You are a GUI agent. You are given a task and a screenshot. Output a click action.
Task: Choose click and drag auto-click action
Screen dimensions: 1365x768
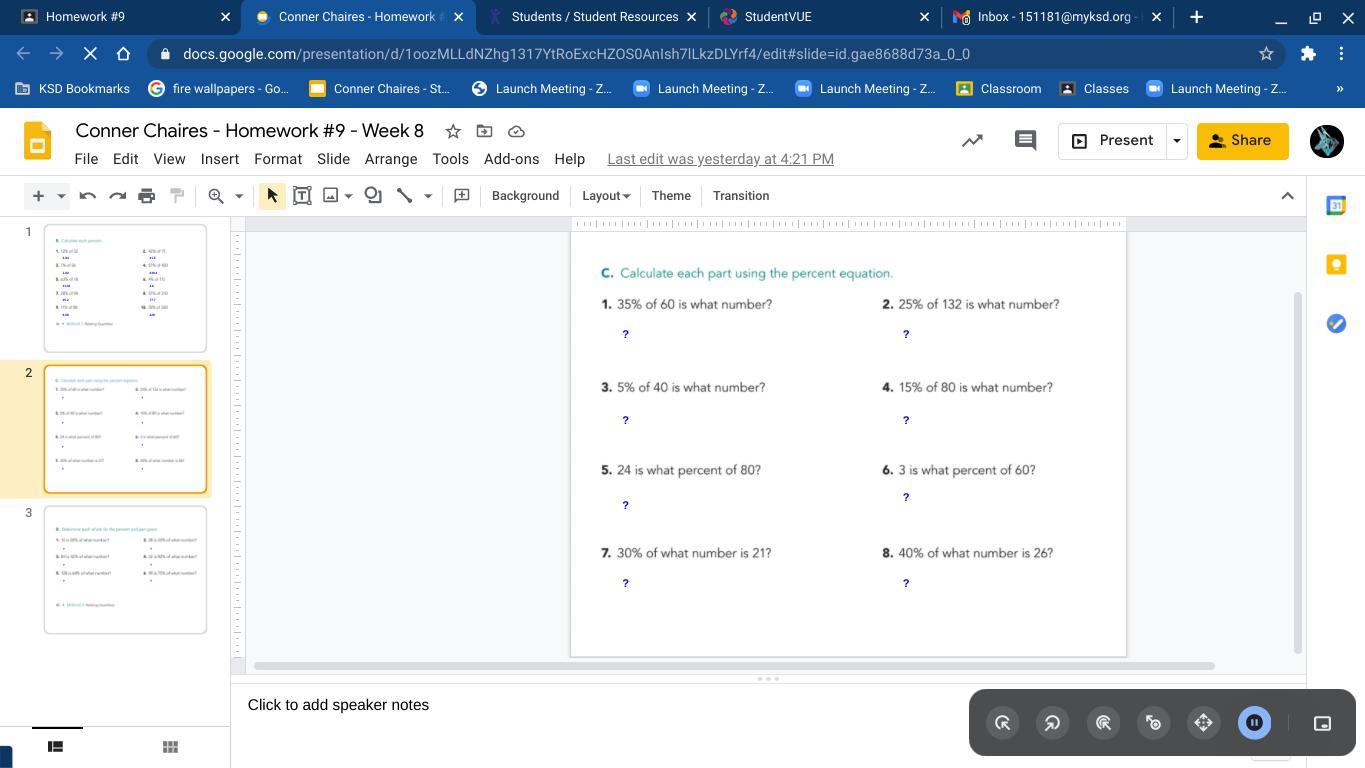pyautogui.click(x=1153, y=723)
